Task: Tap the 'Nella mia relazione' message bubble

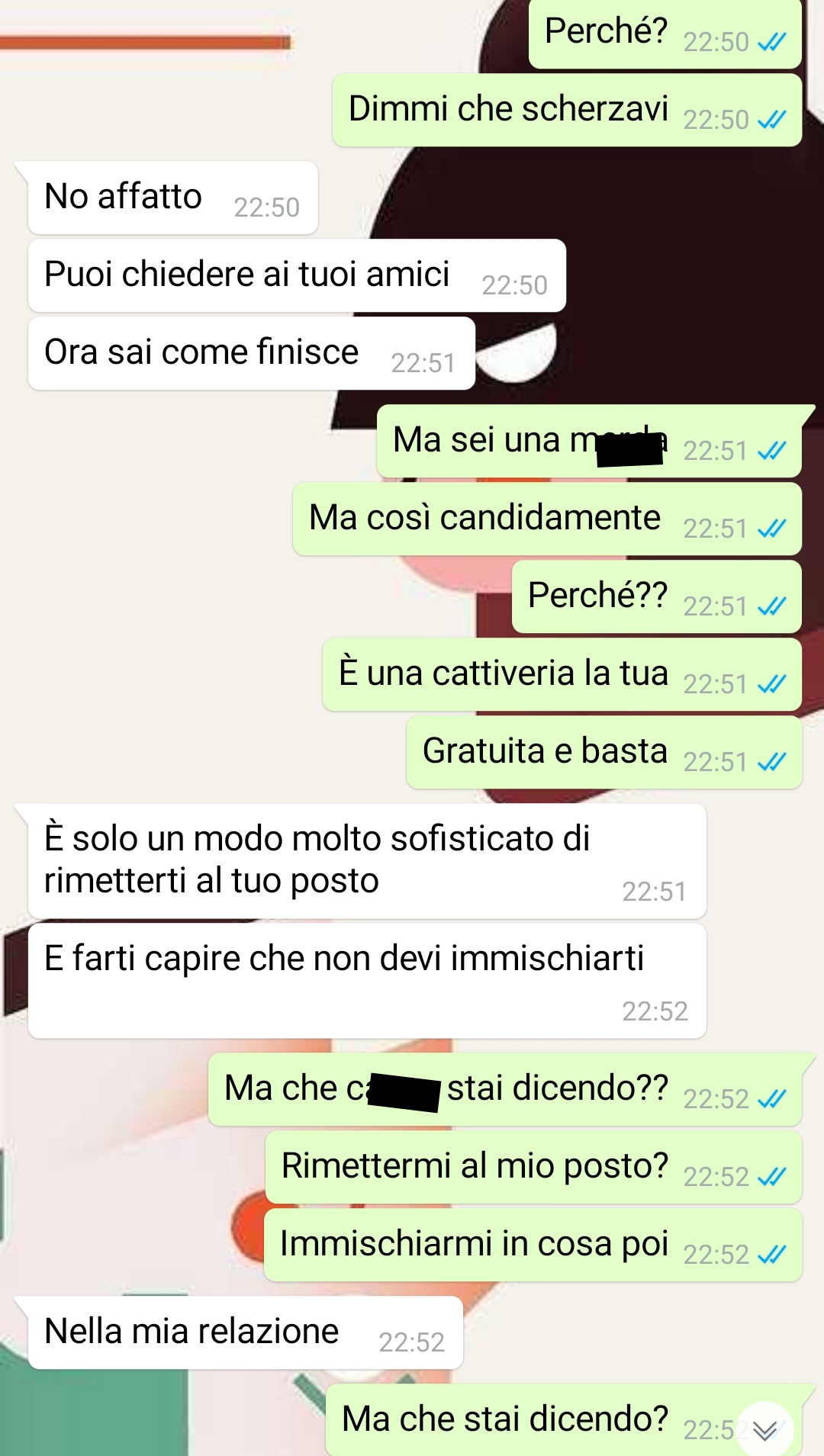Action: point(245,1332)
